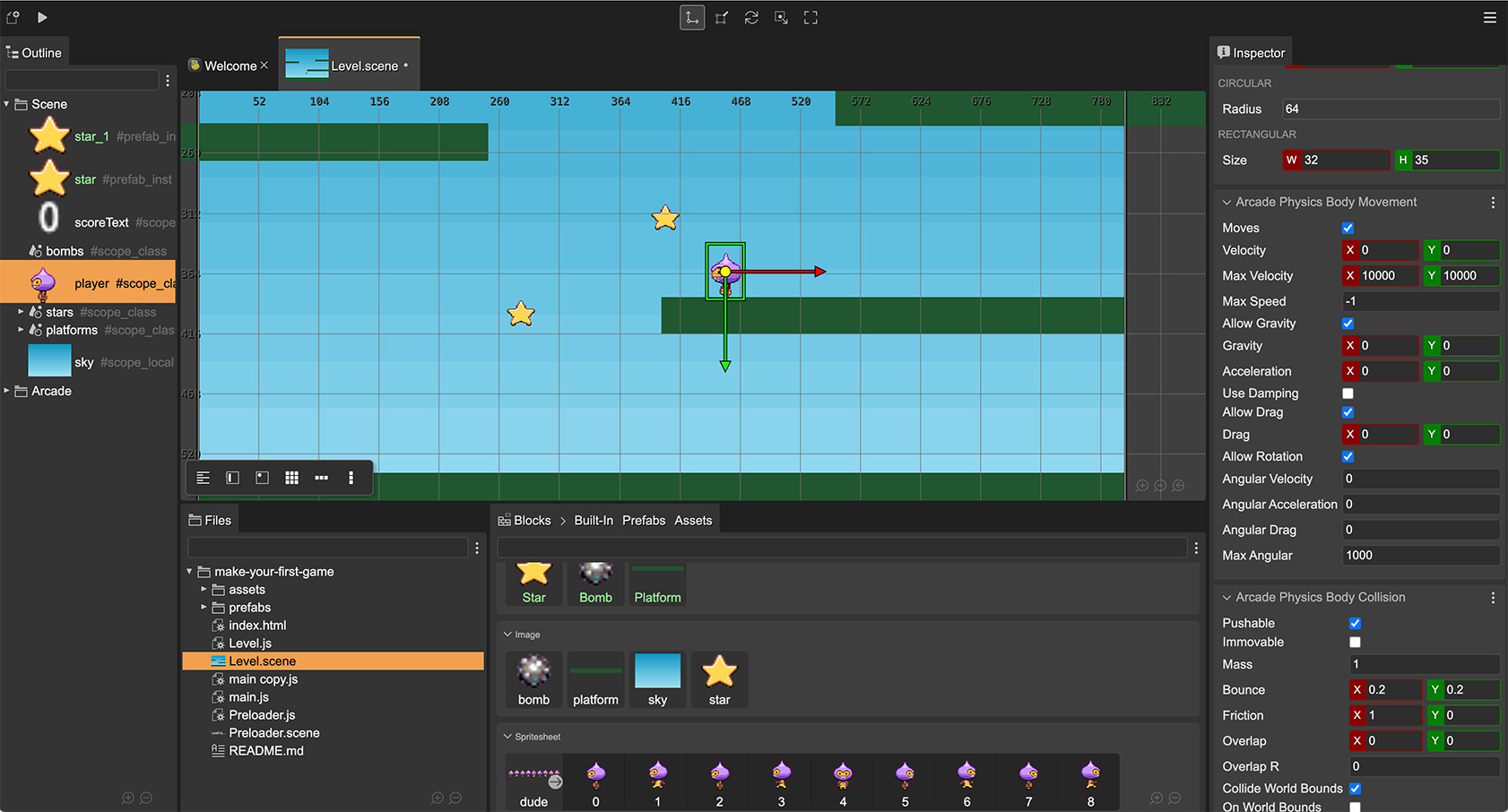Toggle fullscreen icon in top toolbar
This screenshot has height=812, width=1508.
810,18
